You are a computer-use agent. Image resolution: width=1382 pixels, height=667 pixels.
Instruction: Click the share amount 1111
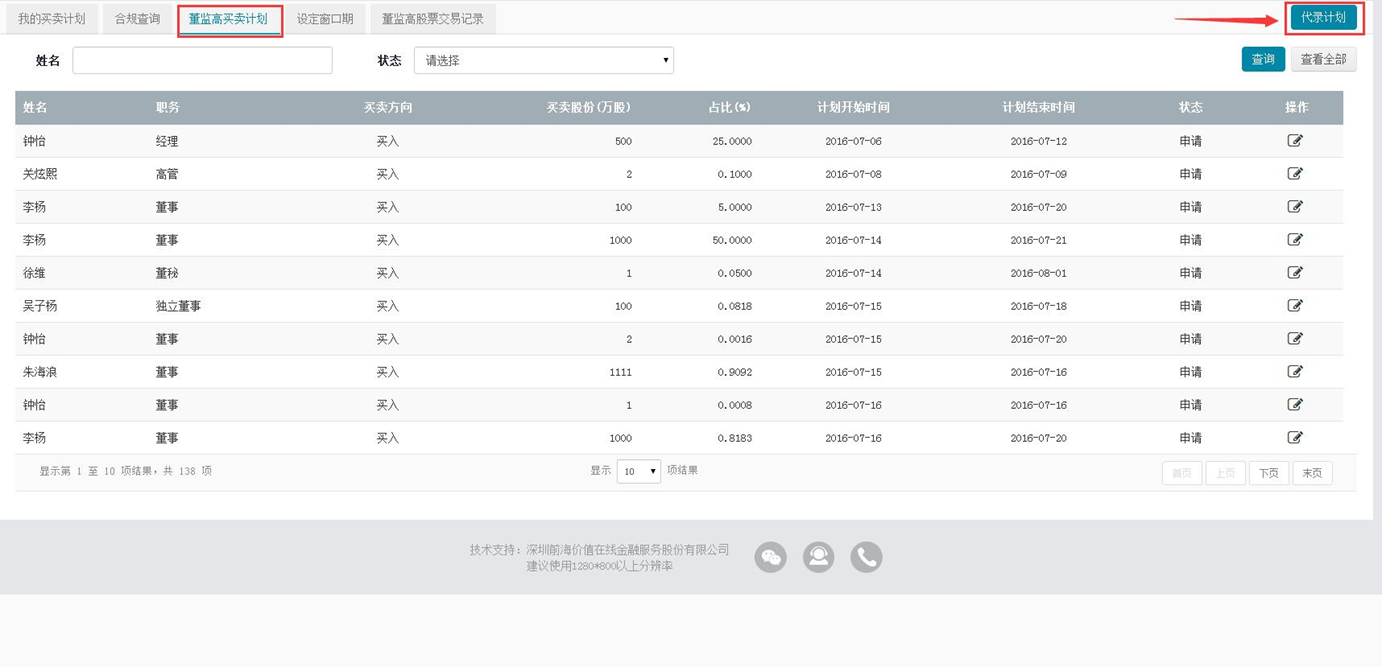(621, 372)
